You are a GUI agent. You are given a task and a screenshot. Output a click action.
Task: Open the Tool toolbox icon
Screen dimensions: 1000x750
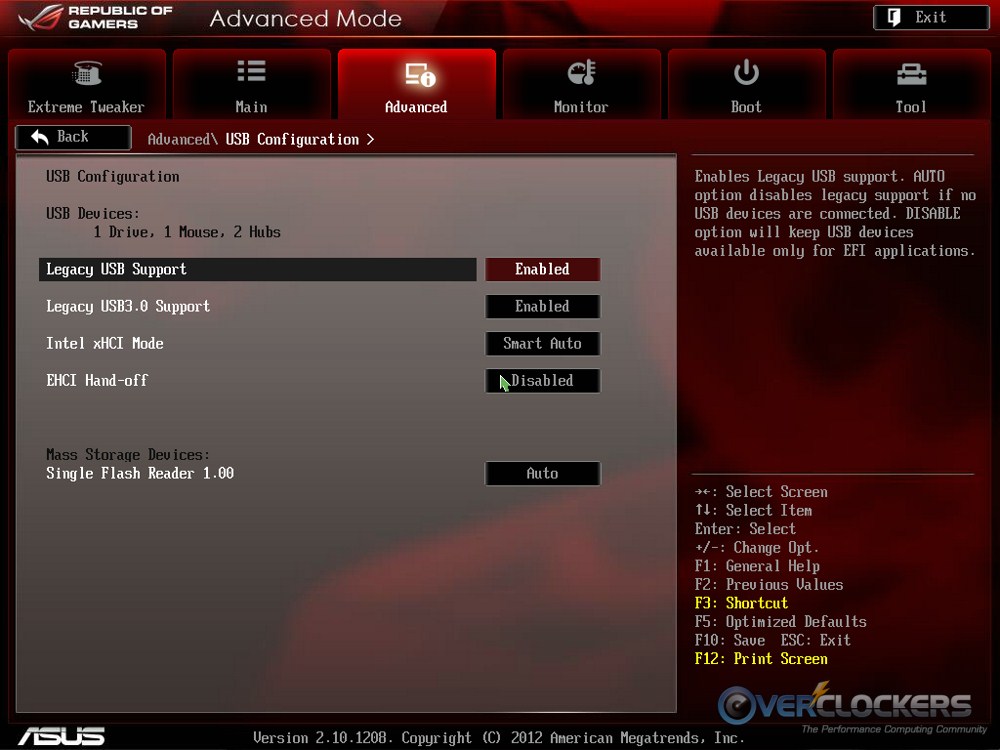coord(911,74)
